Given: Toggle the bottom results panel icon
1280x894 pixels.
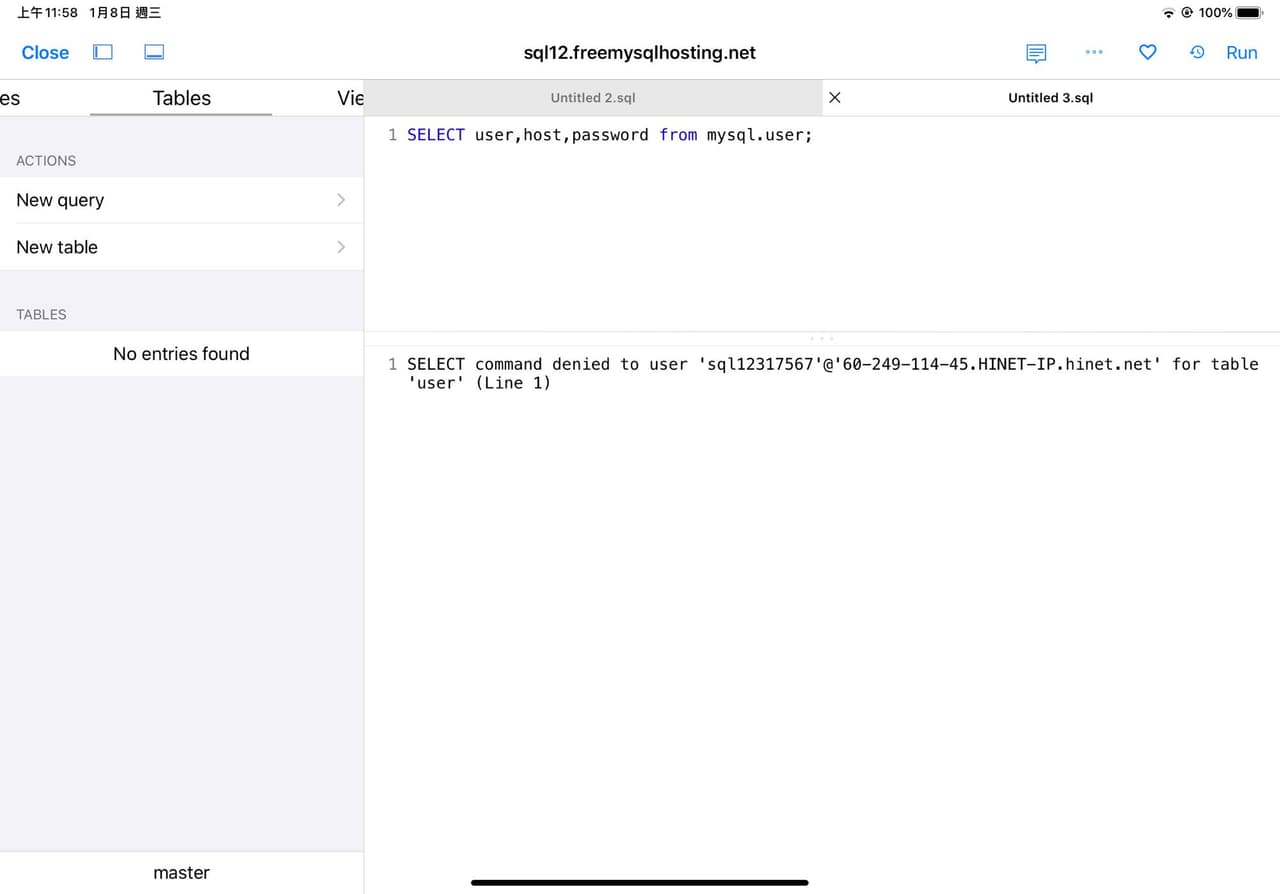Looking at the screenshot, I should point(154,52).
